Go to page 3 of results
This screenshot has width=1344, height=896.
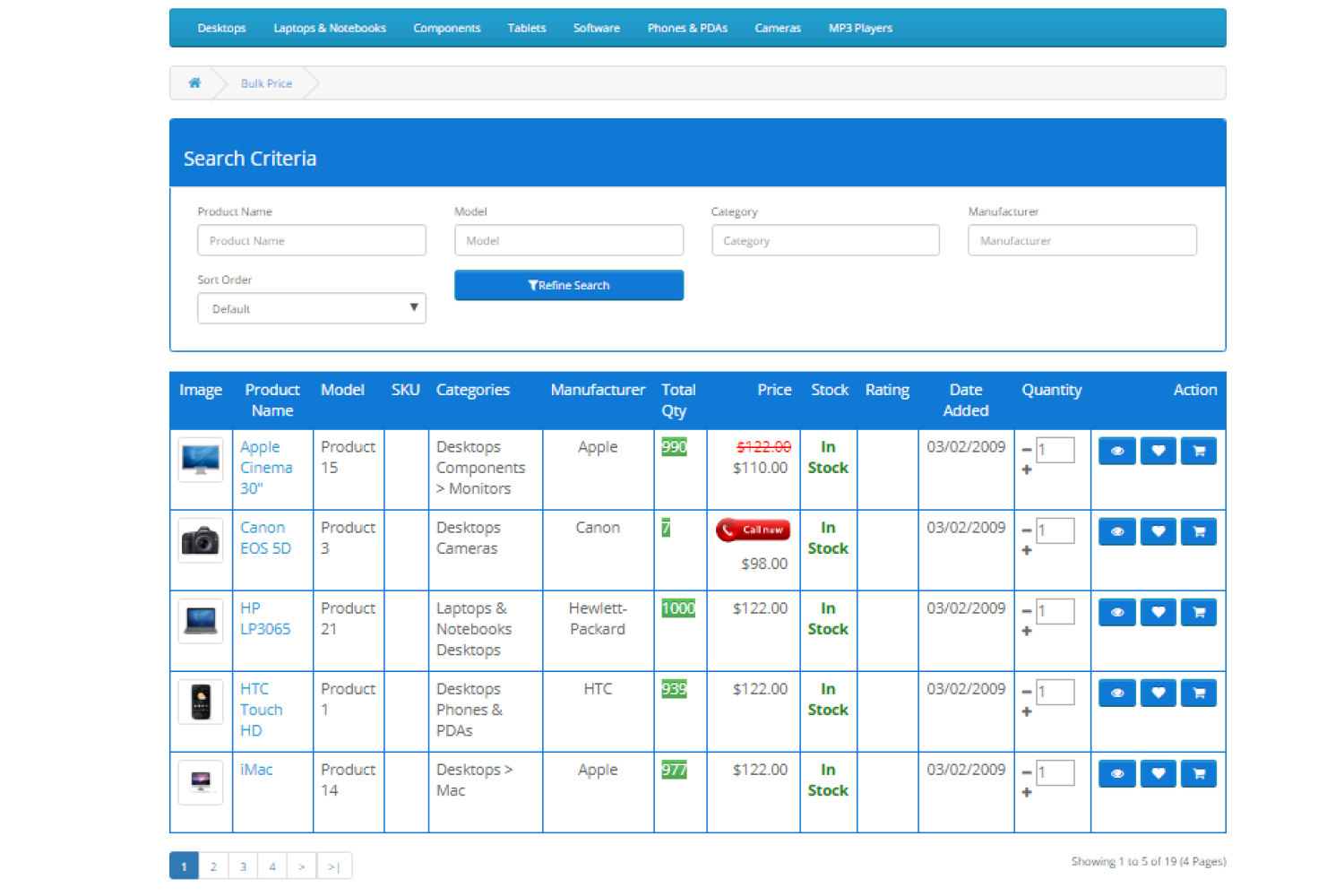click(243, 866)
